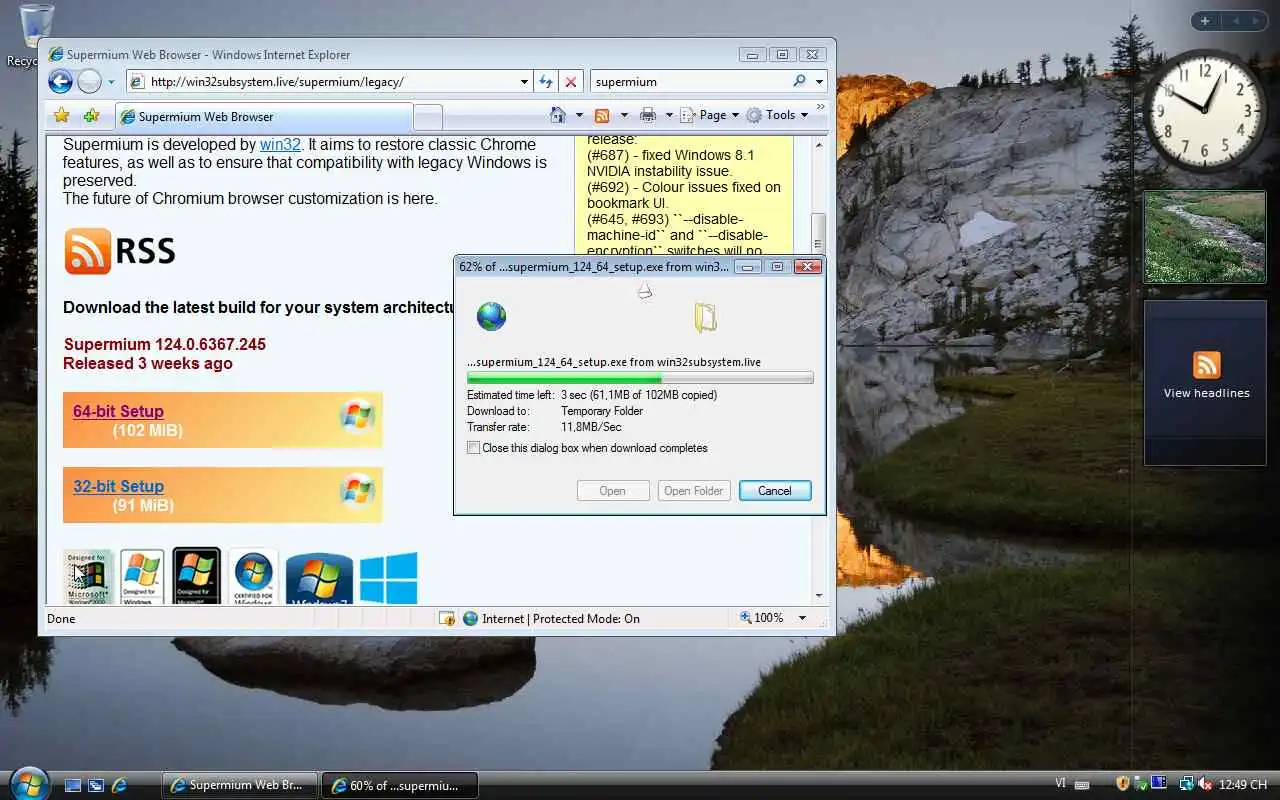
Task: Switch to 60% of ...supermiu... taskbar button
Action: (400, 785)
